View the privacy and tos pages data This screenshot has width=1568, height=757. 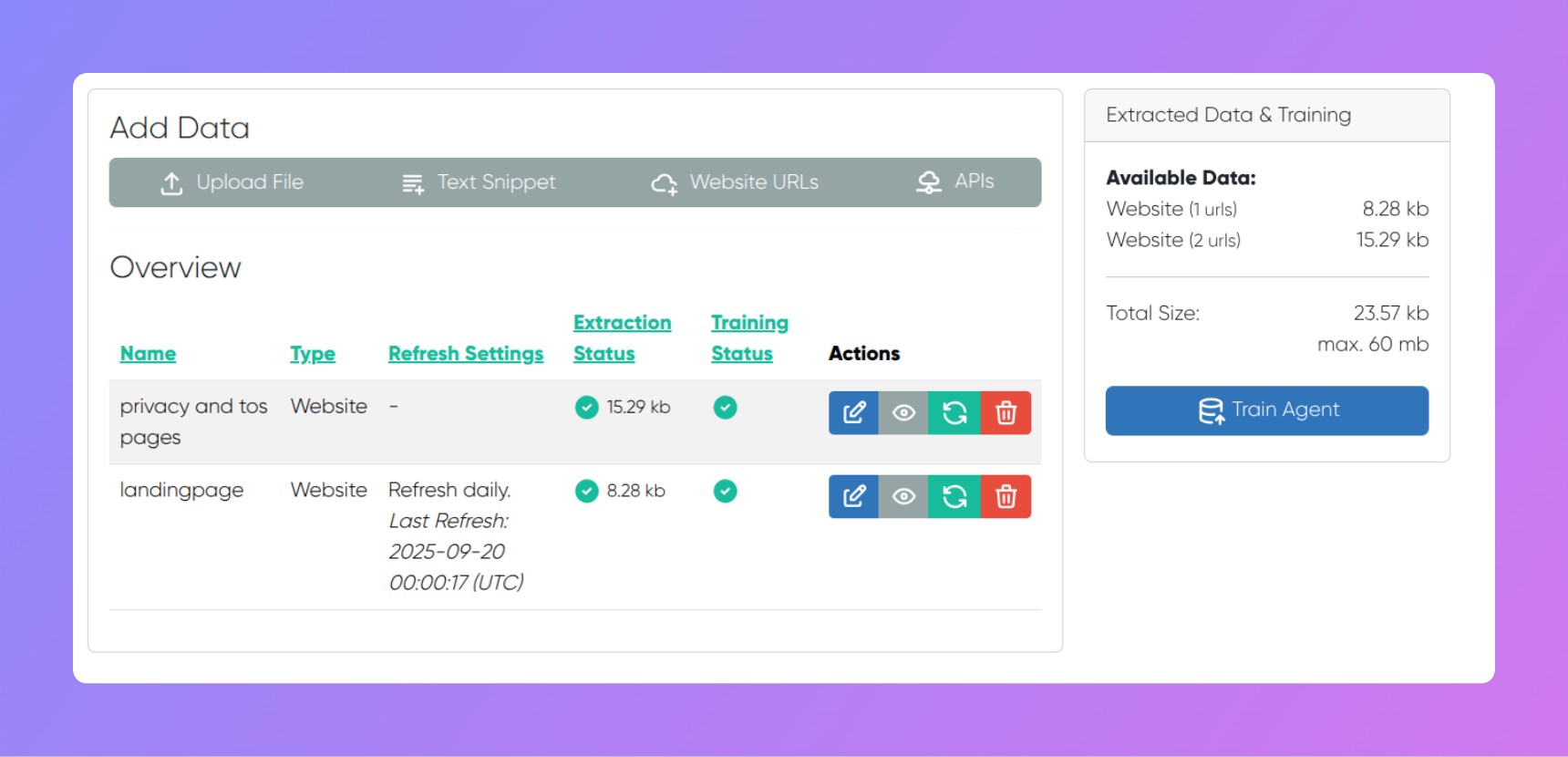point(903,413)
